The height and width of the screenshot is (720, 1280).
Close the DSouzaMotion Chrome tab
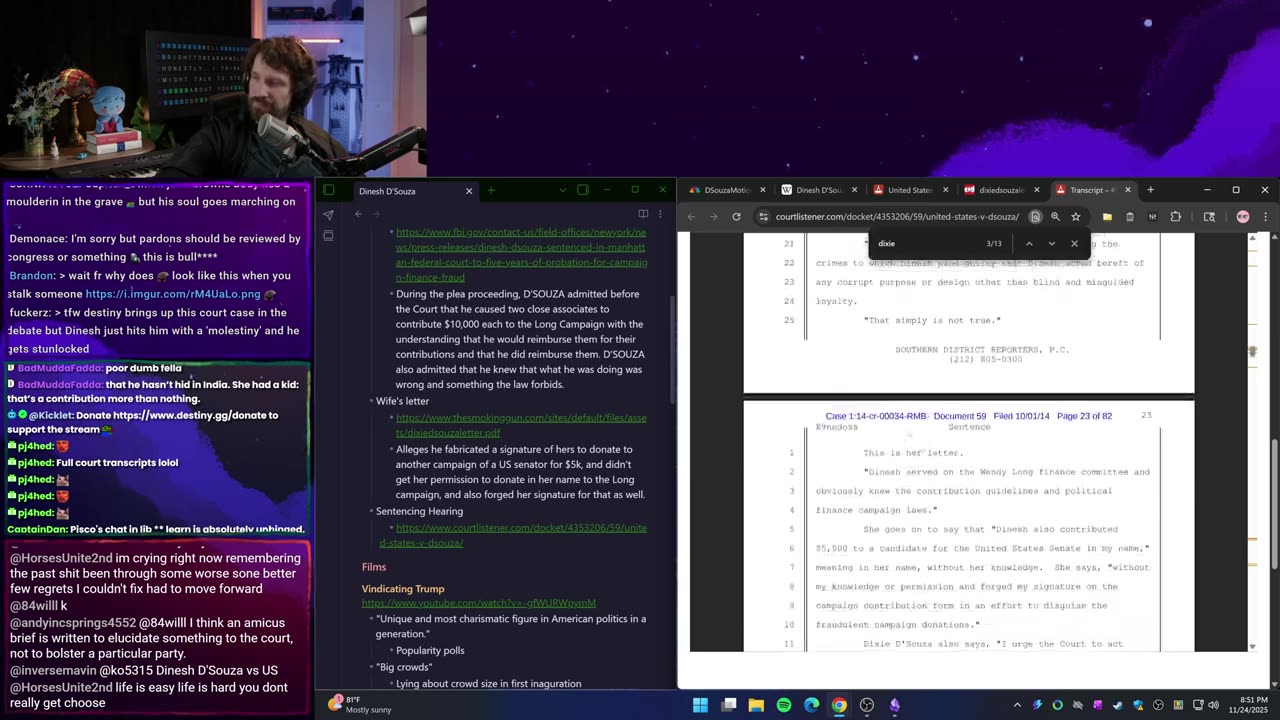(x=763, y=190)
